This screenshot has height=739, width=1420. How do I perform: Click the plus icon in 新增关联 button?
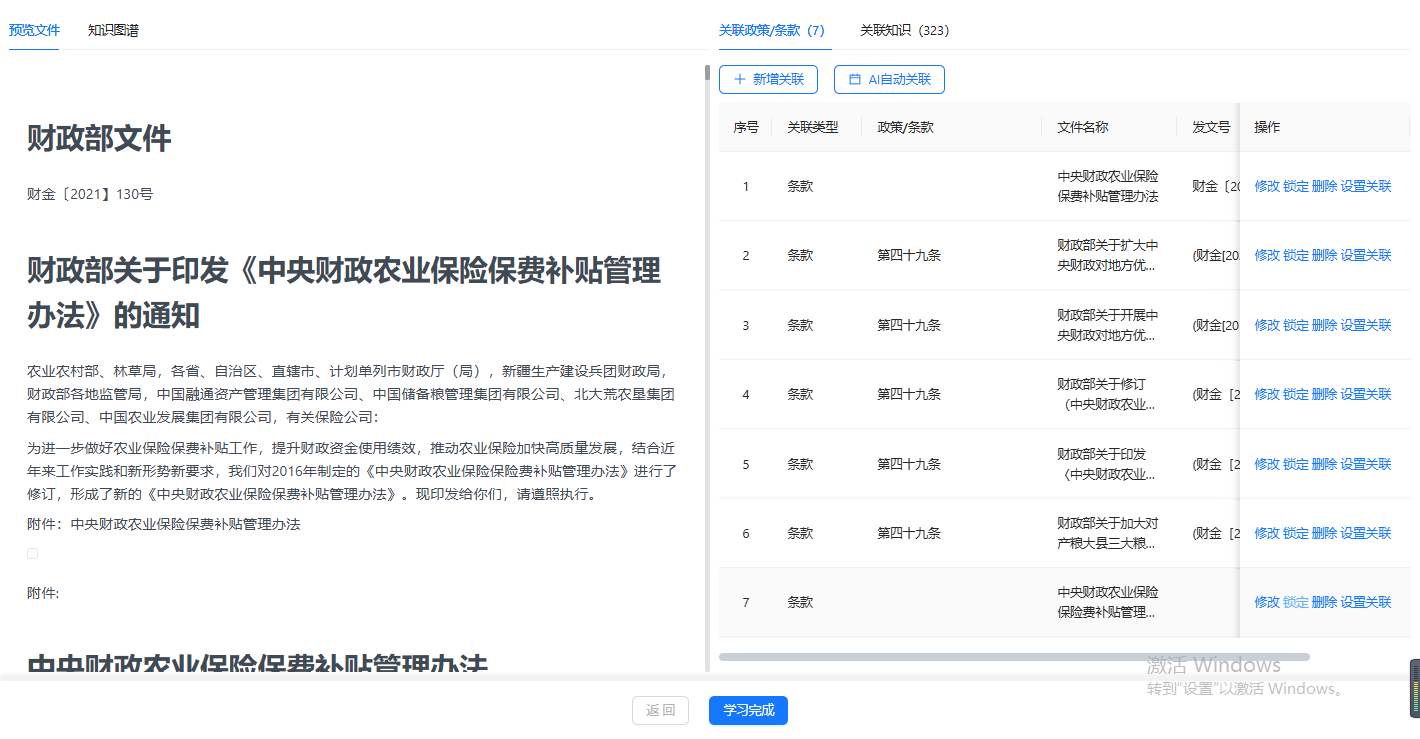(x=740, y=80)
